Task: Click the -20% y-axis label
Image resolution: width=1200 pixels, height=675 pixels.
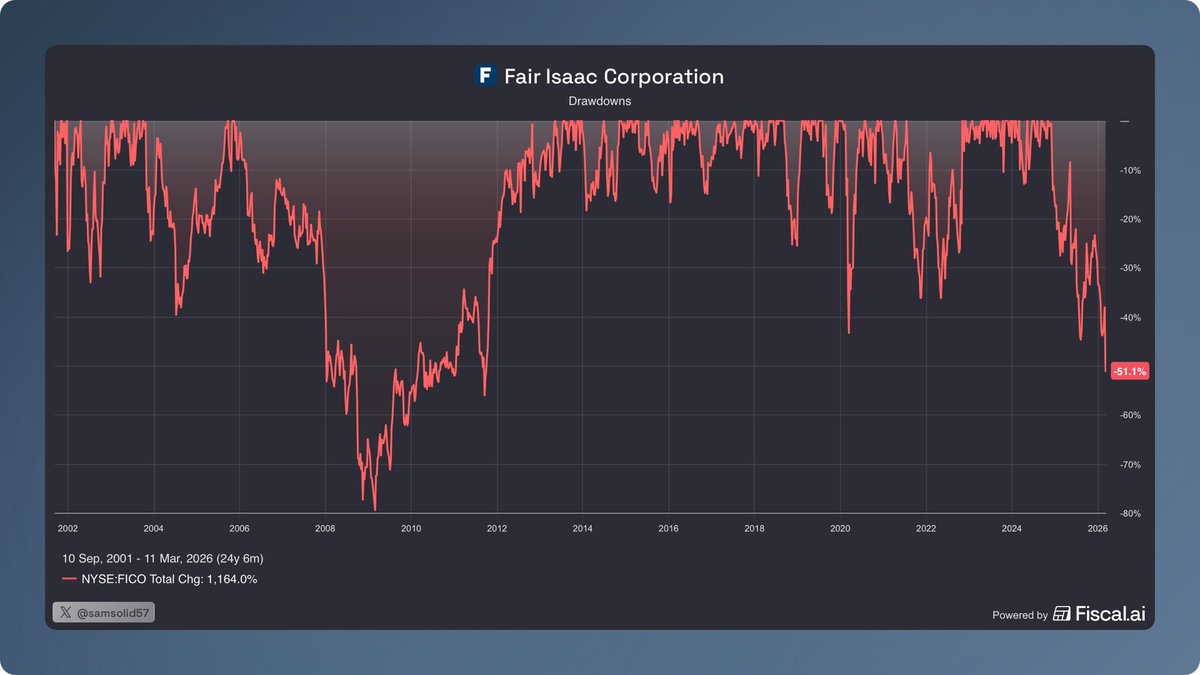Action: point(1131,219)
